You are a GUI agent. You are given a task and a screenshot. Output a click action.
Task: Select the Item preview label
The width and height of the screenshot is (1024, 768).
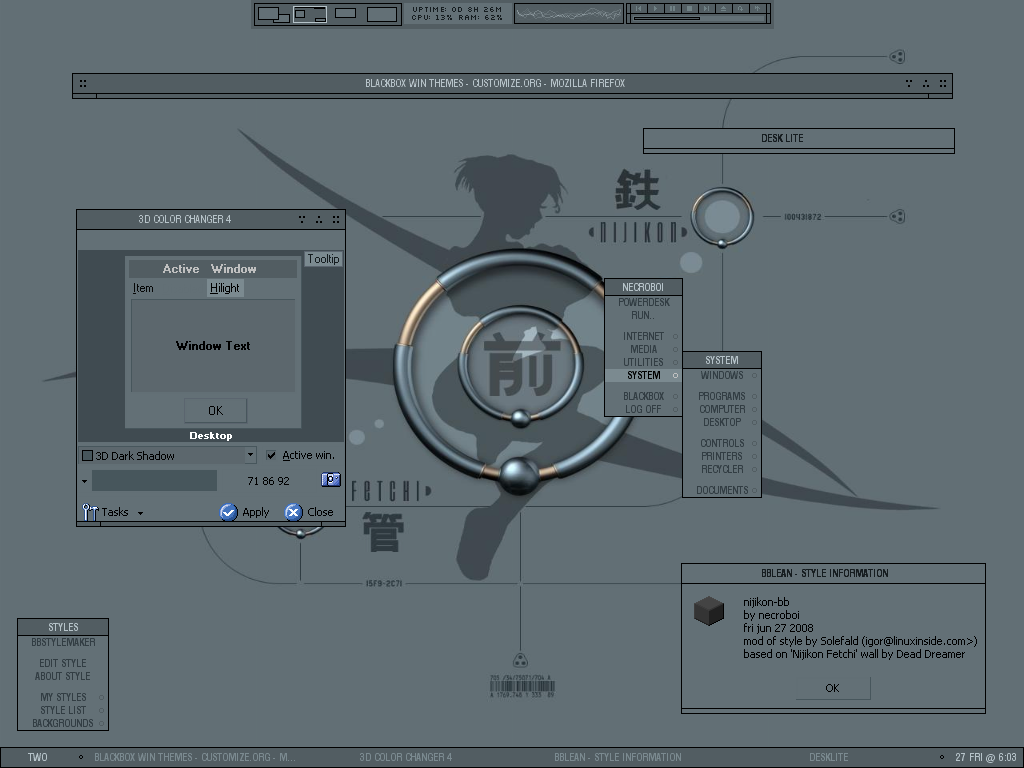(x=143, y=288)
